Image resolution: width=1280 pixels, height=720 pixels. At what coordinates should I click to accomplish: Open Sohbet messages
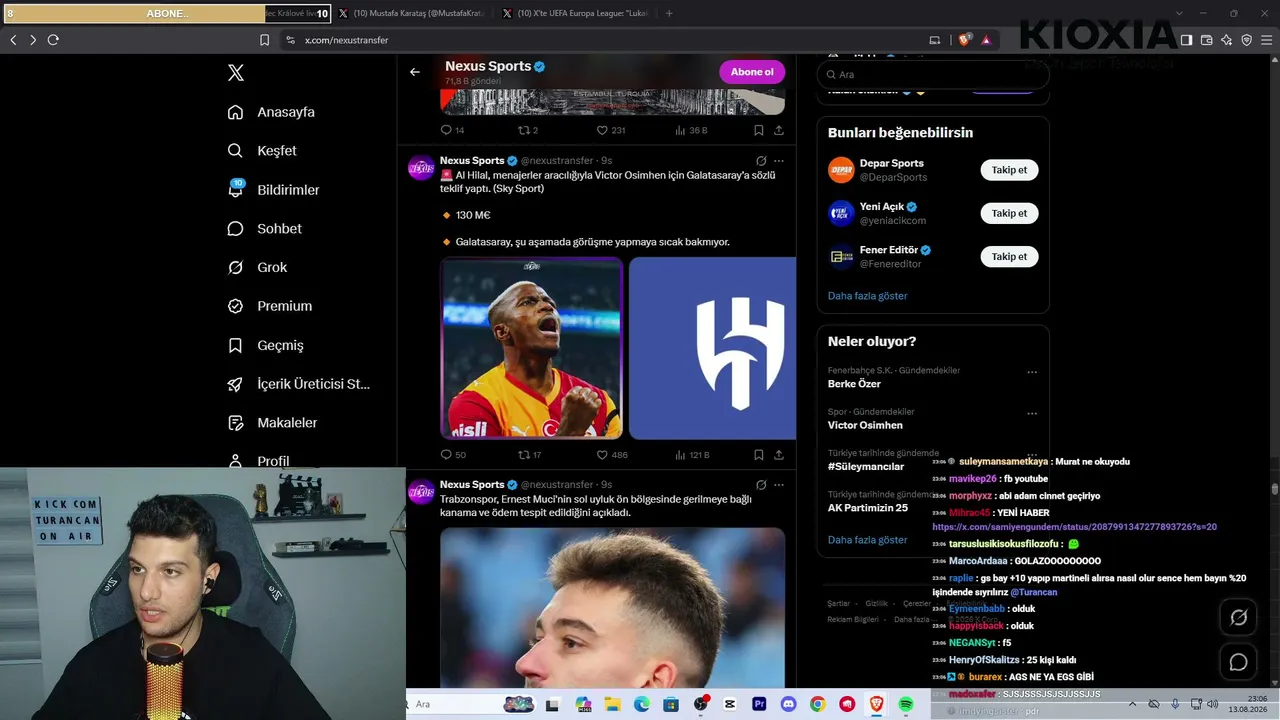tap(264, 229)
